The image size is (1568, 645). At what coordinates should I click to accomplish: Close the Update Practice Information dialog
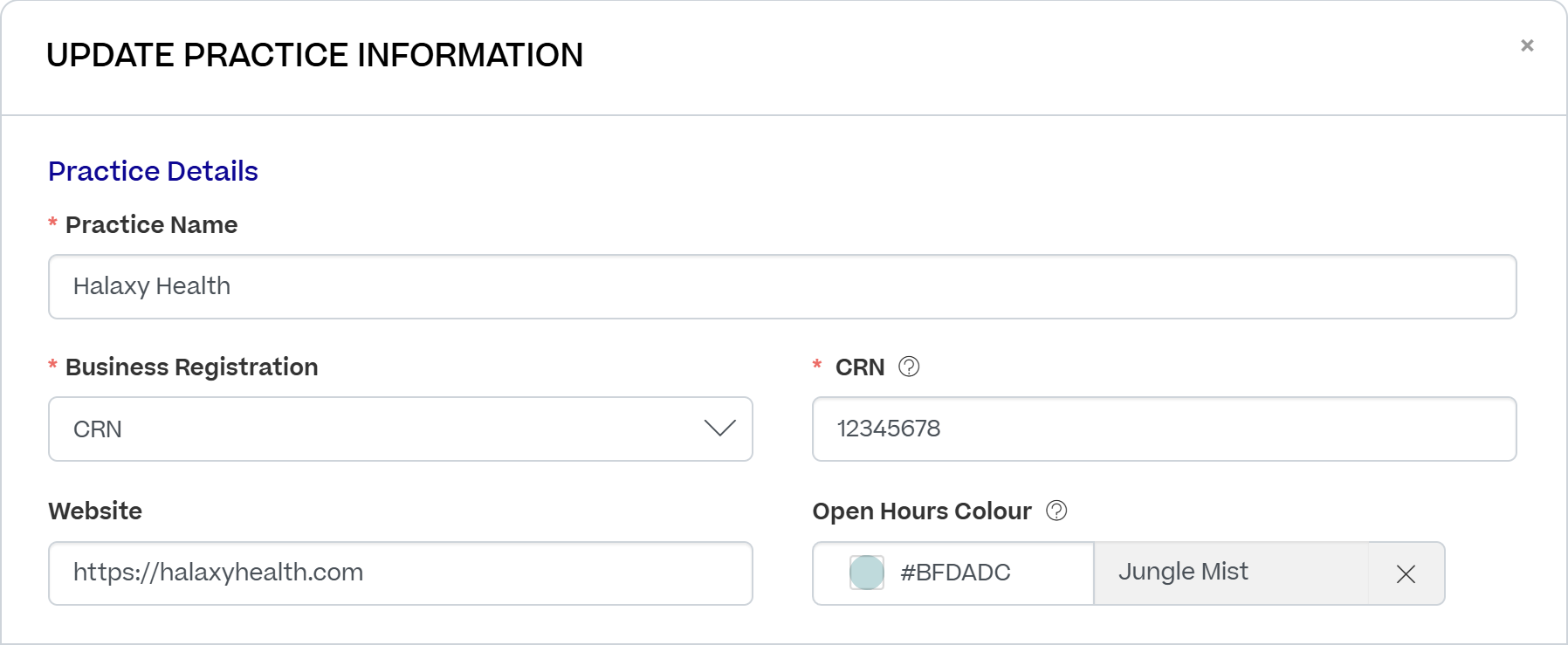1527,45
